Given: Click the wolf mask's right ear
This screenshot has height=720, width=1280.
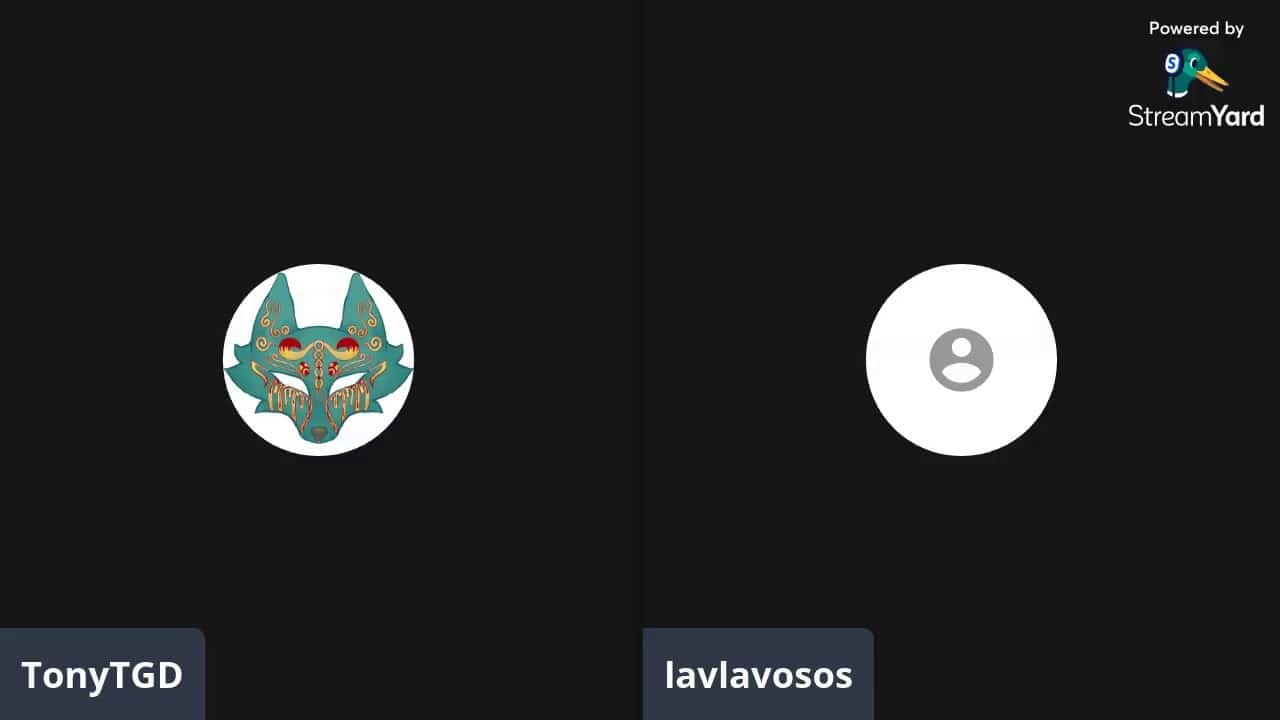Looking at the screenshot, I should click(x=358, y=300).
